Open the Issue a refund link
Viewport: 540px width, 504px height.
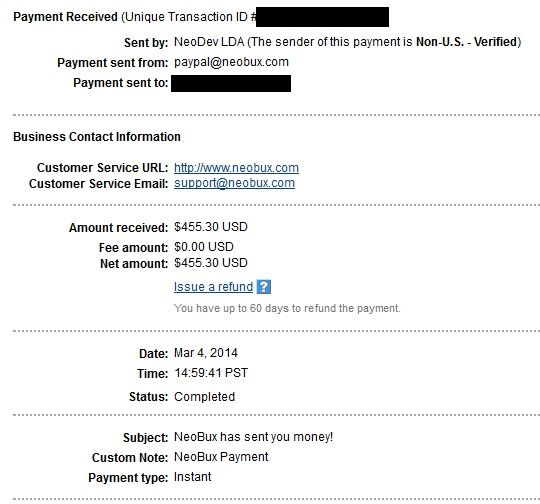214,287
